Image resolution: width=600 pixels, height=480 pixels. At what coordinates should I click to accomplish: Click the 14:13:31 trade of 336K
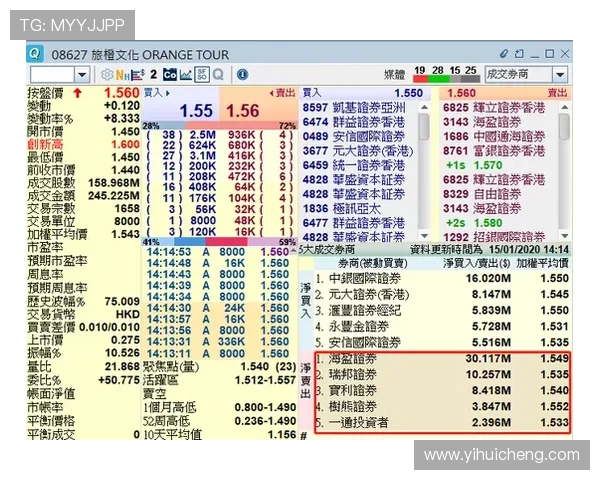[x=217, y=342]
